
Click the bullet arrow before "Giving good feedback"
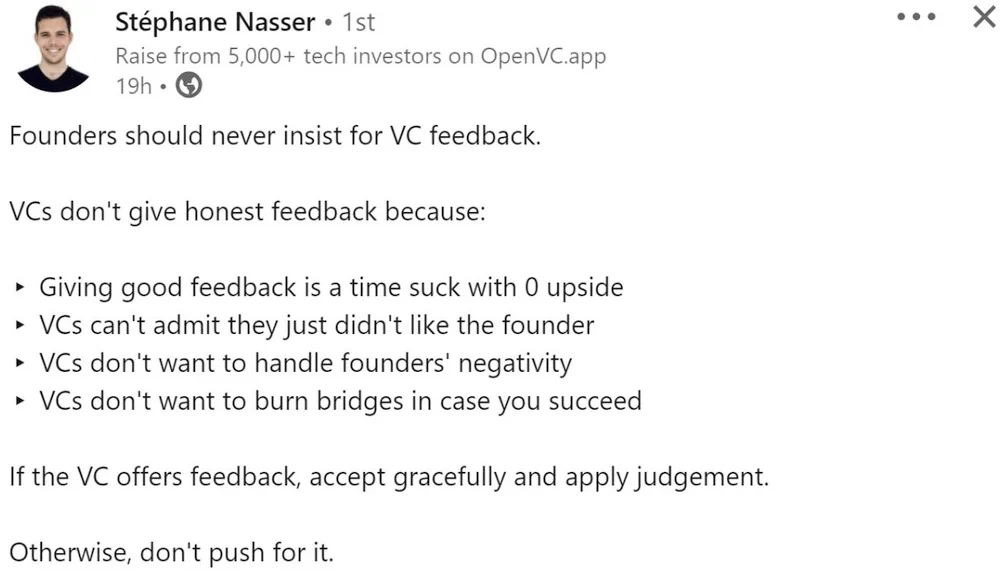click(x=20, y=289)
